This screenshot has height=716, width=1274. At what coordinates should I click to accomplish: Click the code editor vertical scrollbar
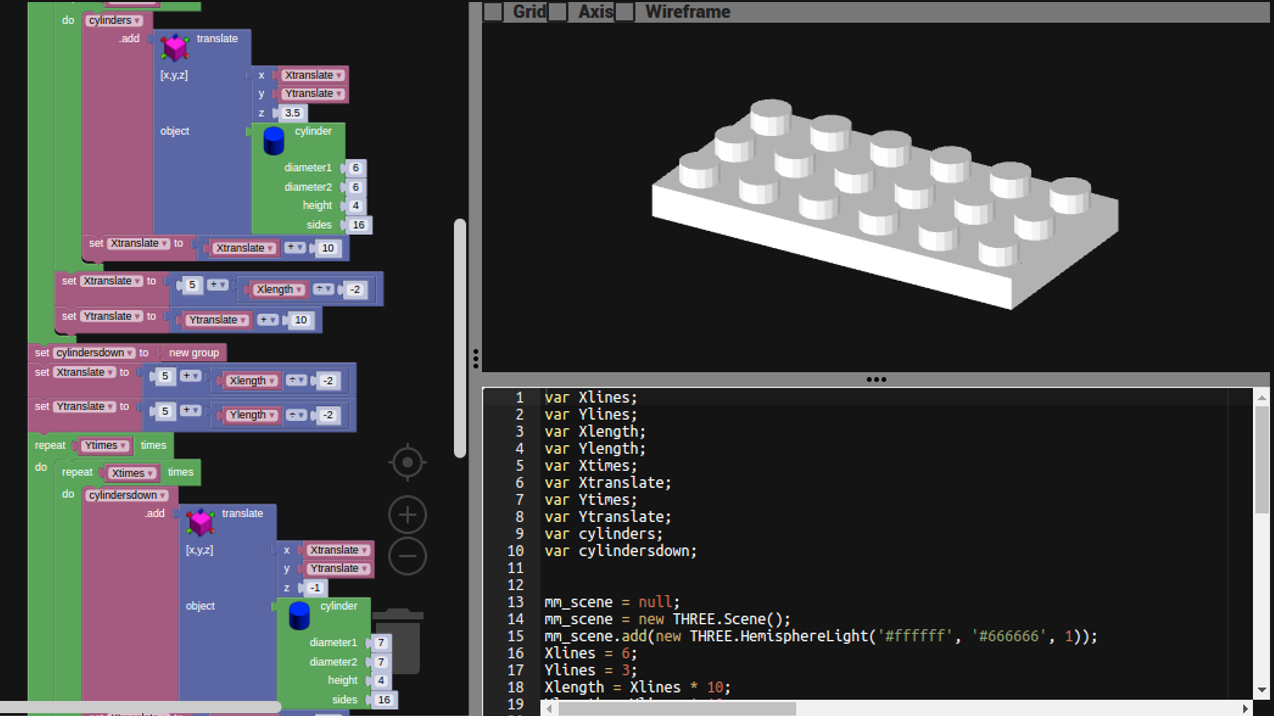(1261, 460)
